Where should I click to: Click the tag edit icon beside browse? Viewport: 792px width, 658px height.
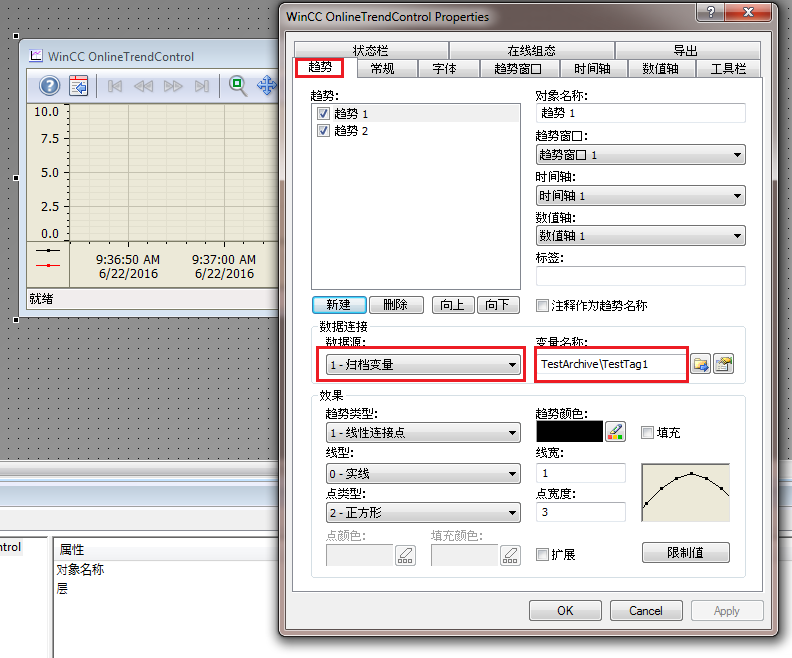click(x=723, y=364)
